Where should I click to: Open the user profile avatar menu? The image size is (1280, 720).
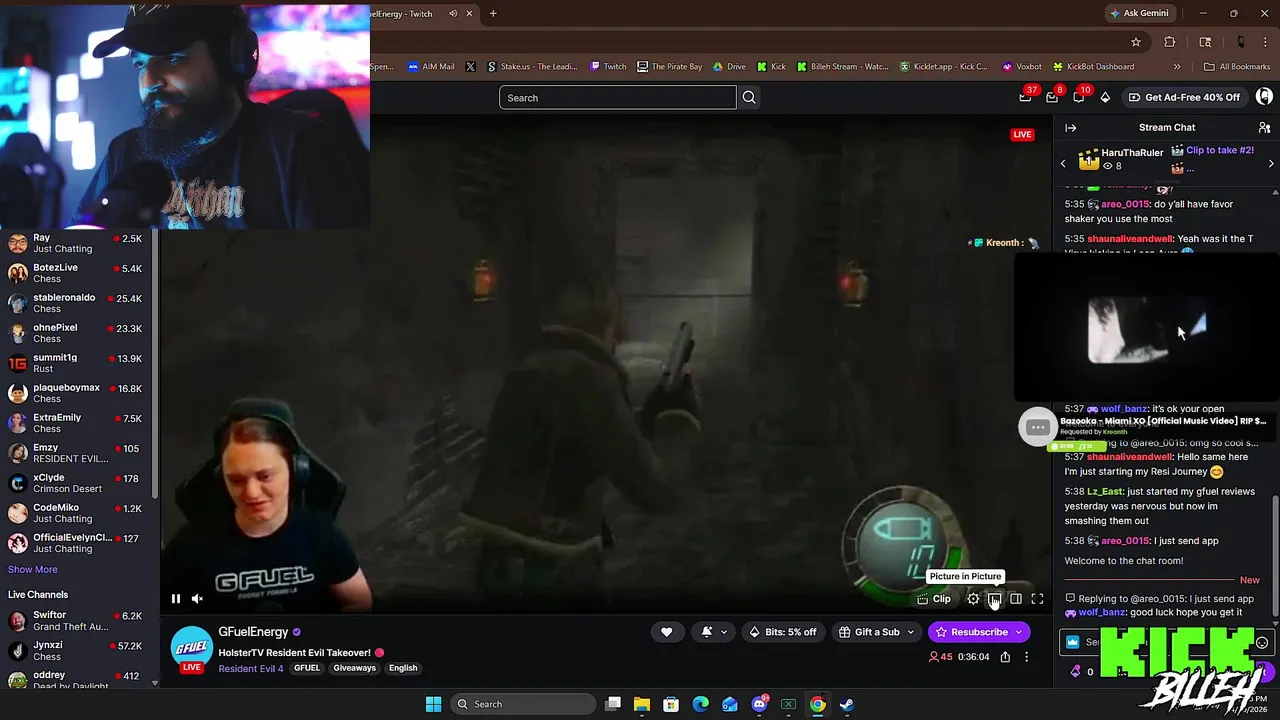tap(1264, 97)
